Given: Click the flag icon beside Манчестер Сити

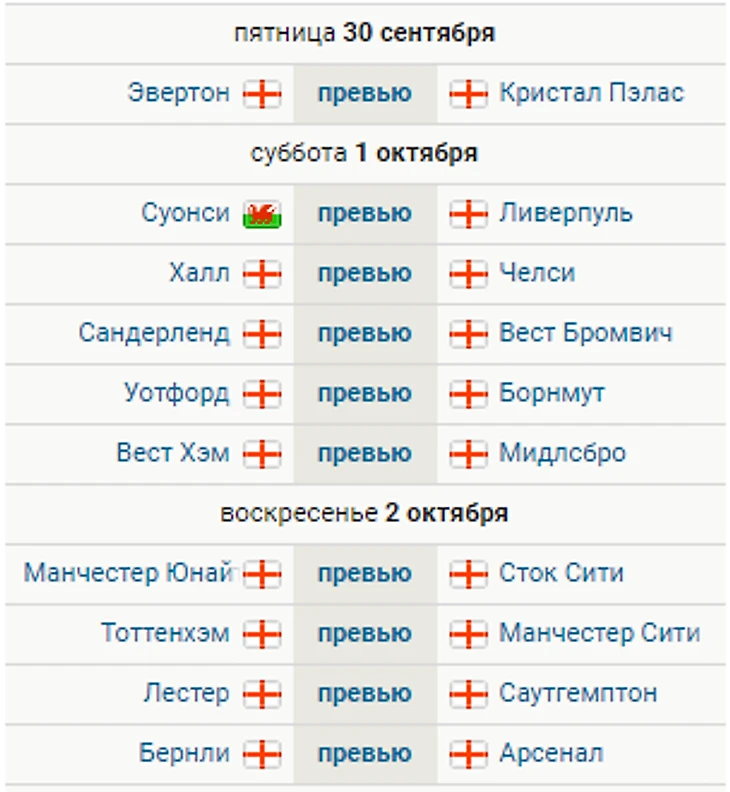Looking at the screenshot, I should pos(468,634).
